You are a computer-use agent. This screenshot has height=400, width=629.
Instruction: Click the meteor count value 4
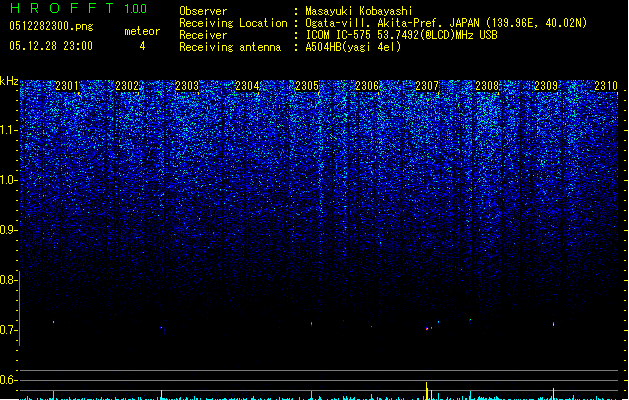tap(142, 46)
